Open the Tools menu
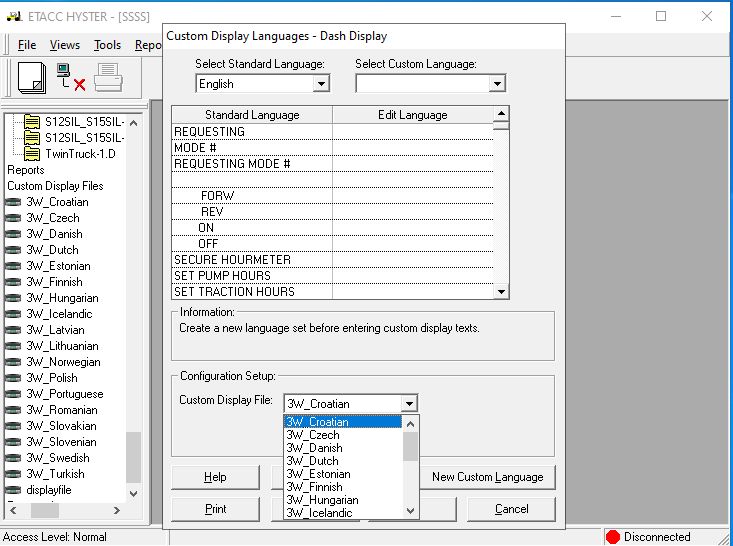Viewport: 733px width, 546px height. point(107,45)
